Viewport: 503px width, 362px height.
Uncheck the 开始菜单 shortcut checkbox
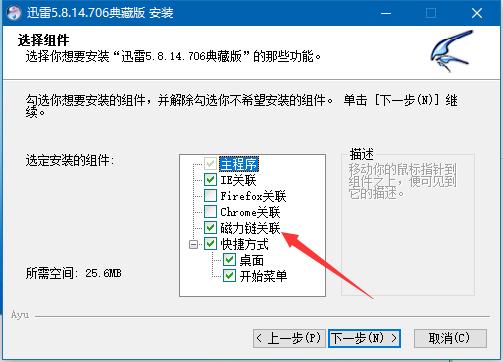click(229, 276)
